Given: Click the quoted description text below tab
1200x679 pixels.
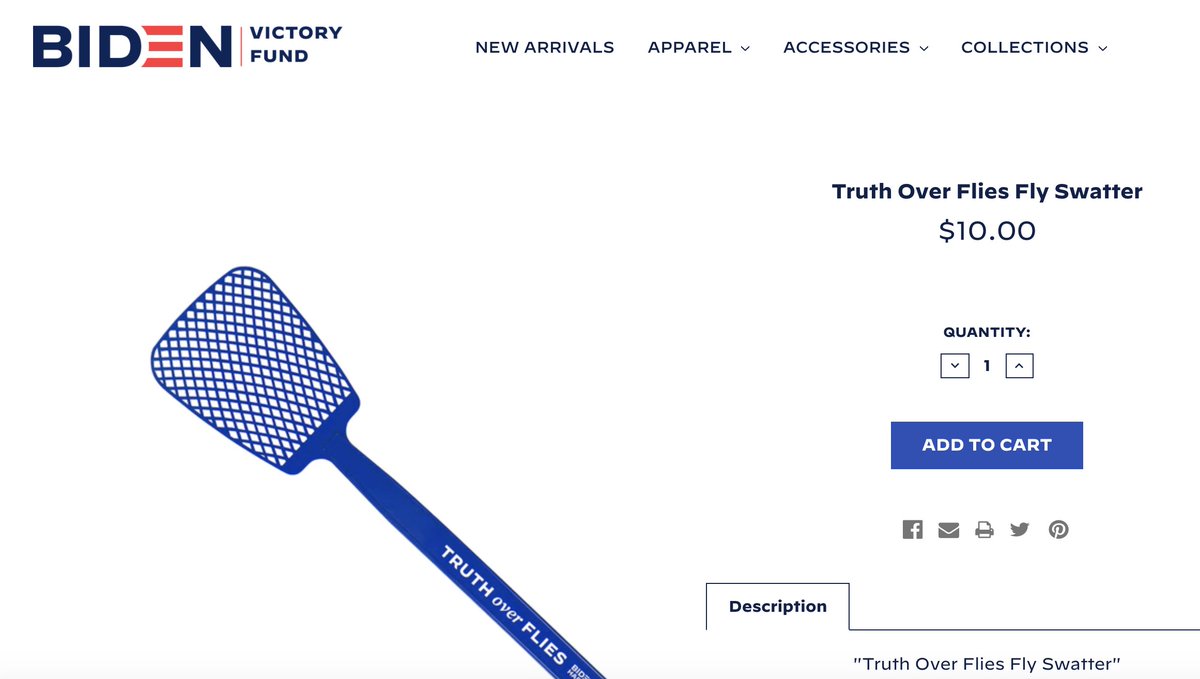Looking at the screenshot, I should tap(987, 663).
